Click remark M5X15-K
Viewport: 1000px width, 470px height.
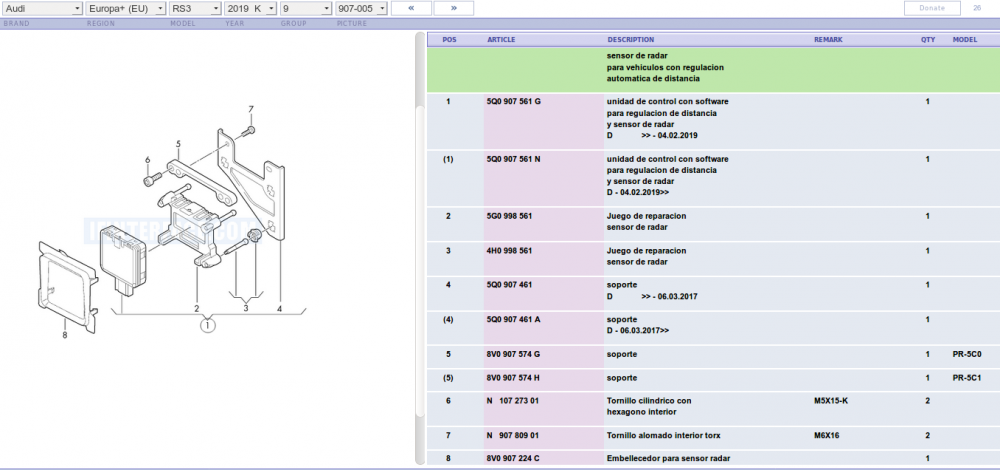tap(831, 401)
